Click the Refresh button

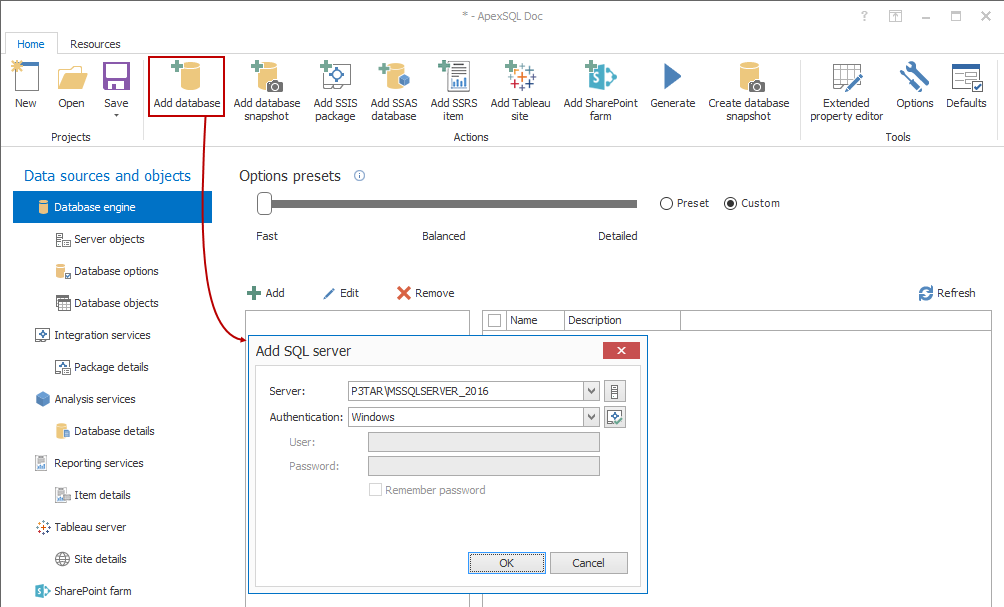point(947,293)
